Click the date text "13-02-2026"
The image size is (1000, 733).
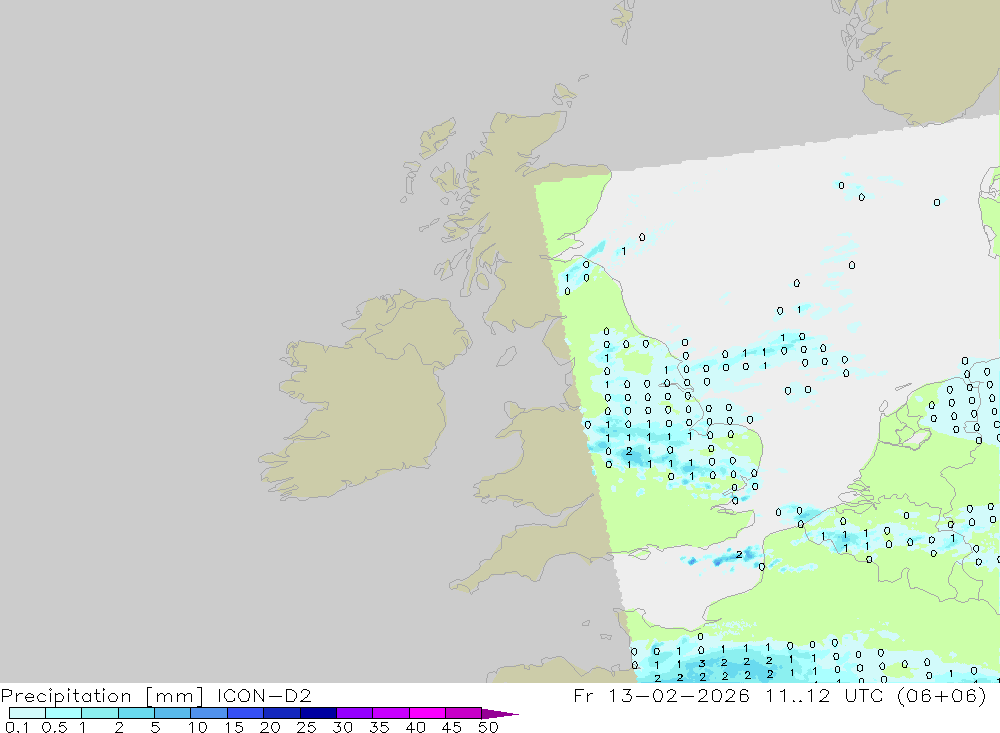click(x=679, y=695)
